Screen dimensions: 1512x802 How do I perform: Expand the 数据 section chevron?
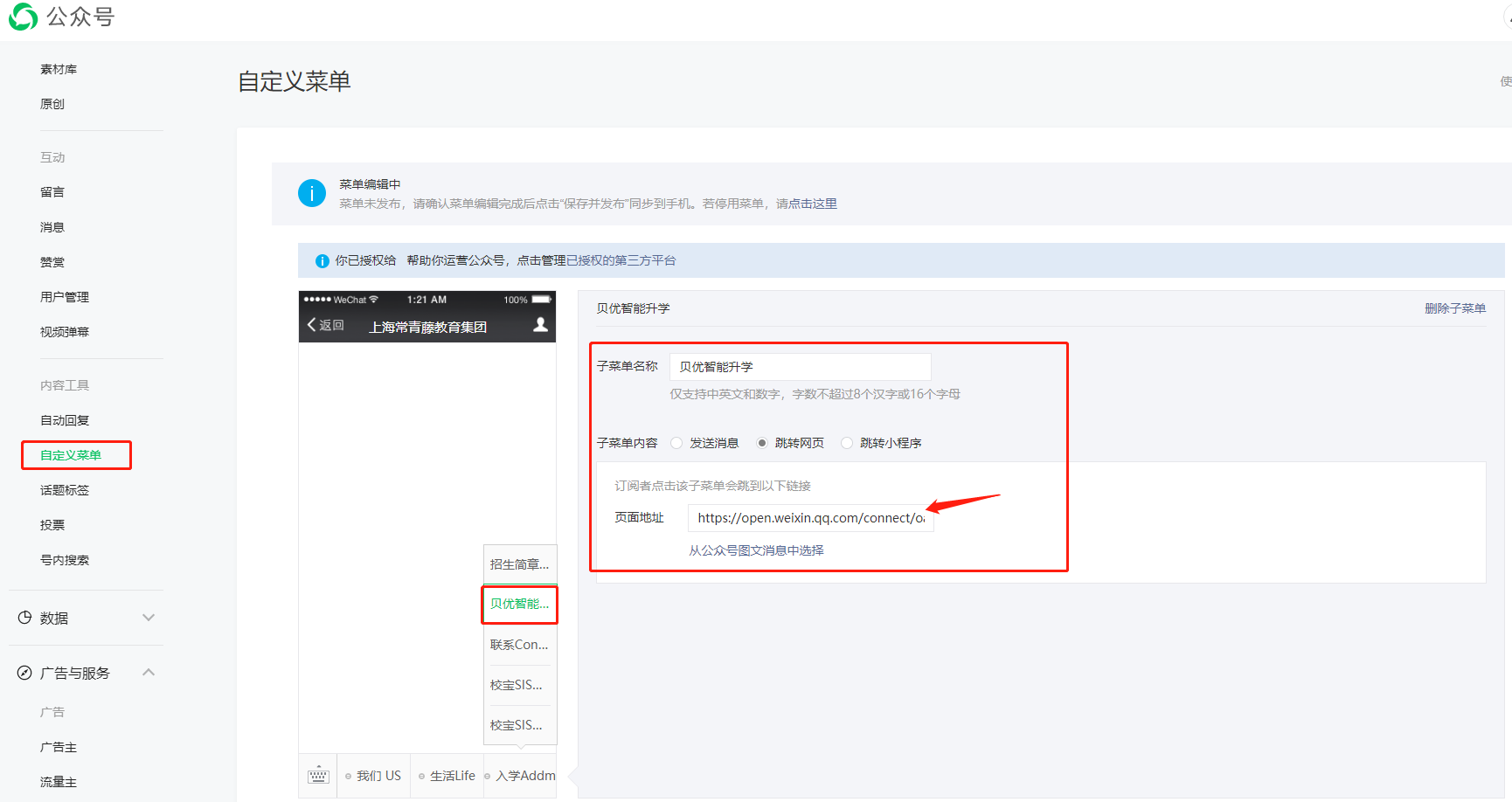[149, 618]
